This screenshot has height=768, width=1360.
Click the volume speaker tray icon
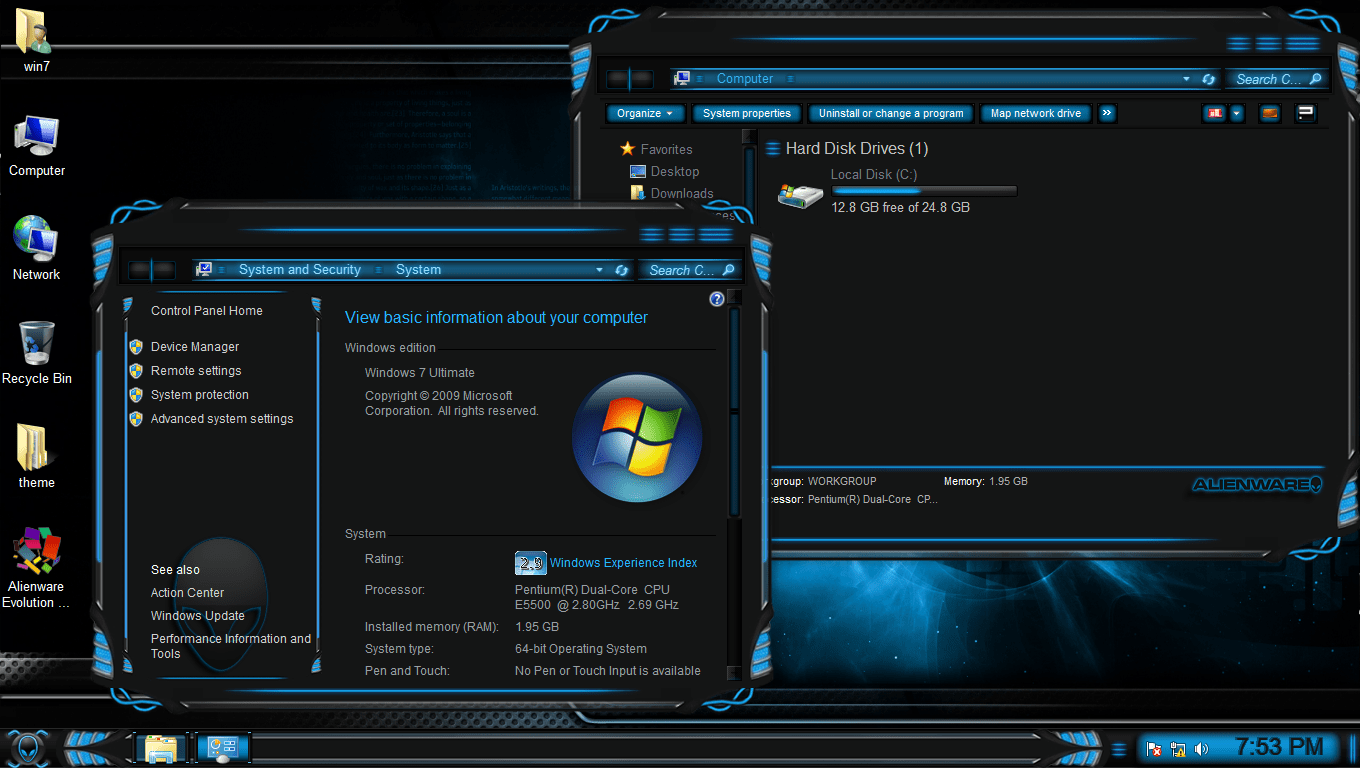click(1201, 748)
